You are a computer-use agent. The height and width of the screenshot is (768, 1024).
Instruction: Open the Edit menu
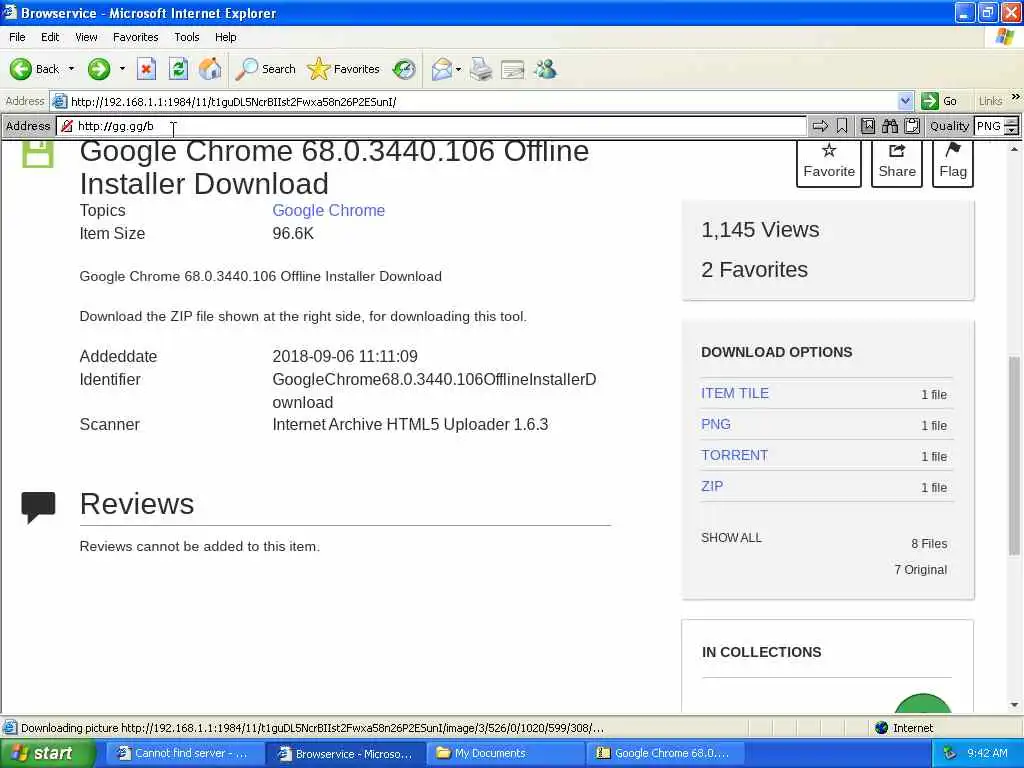coord(50,37)
